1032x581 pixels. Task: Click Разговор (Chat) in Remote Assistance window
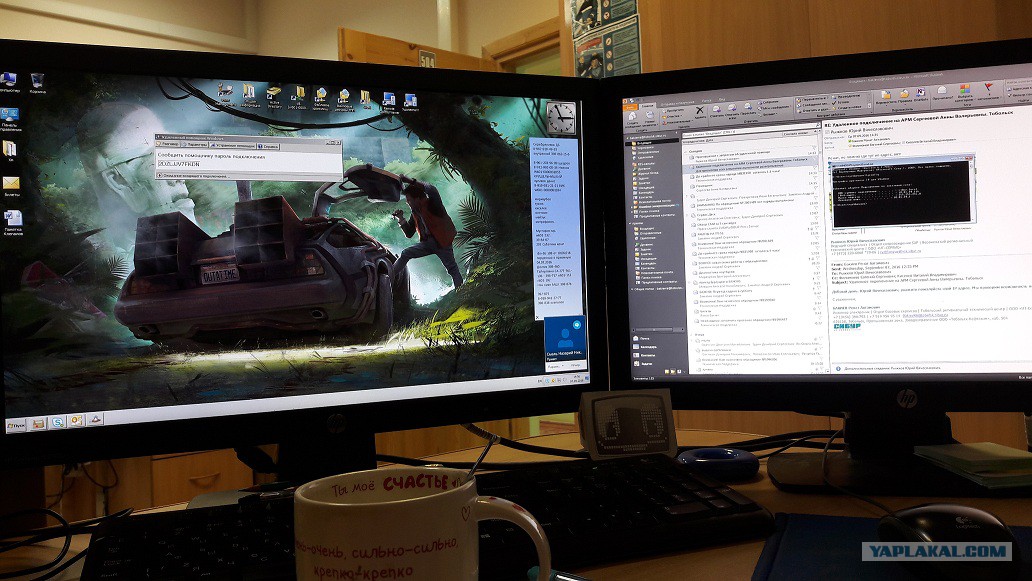click(171, 144)
